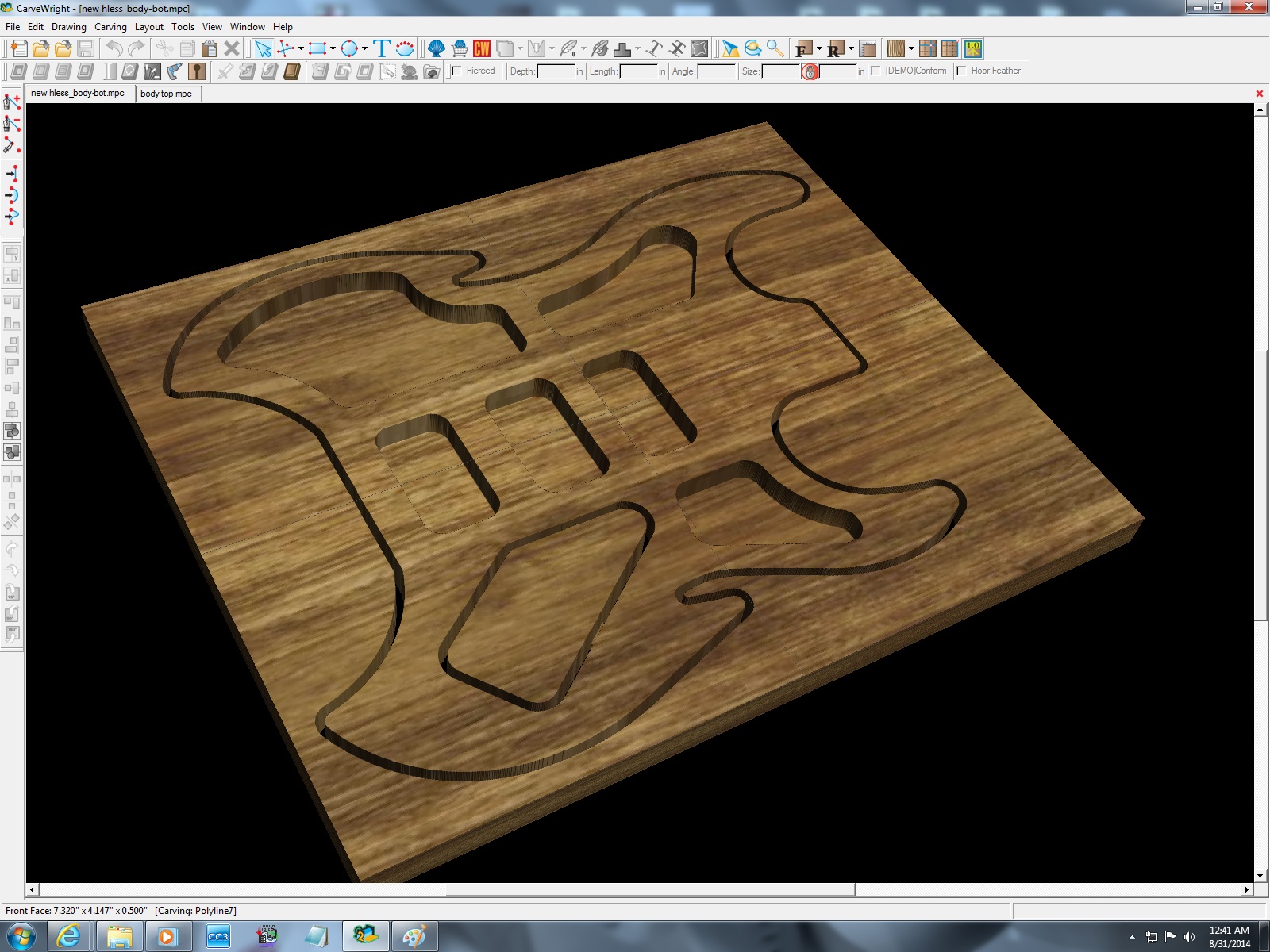
Task: Click the red CW logo icon
Action: coord(482,48)
